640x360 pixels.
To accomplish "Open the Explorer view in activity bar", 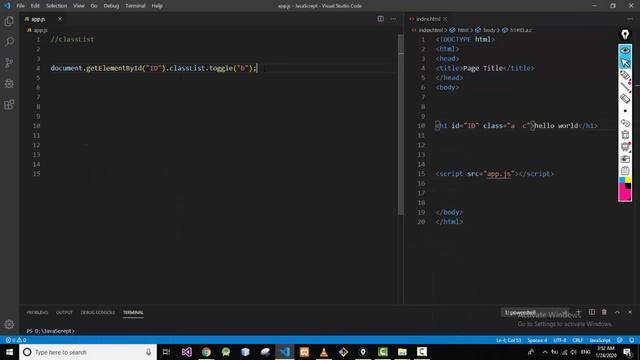I will click(9, 21).
